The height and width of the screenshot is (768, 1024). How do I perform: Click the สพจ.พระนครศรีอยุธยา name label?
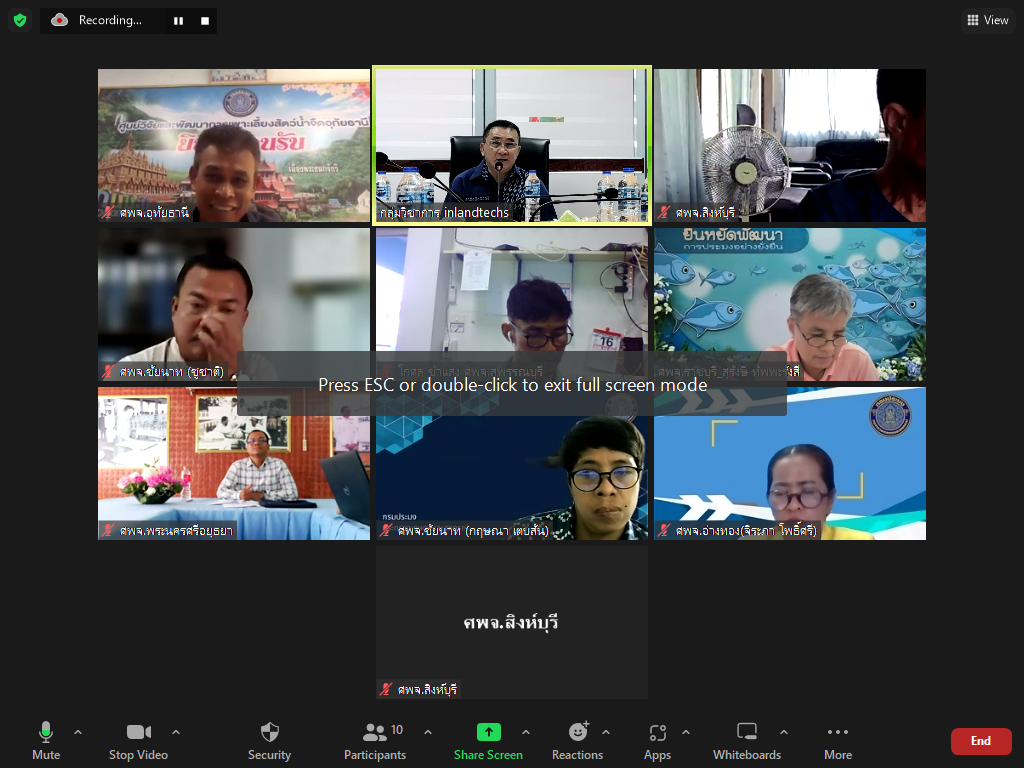pos(176,530)
